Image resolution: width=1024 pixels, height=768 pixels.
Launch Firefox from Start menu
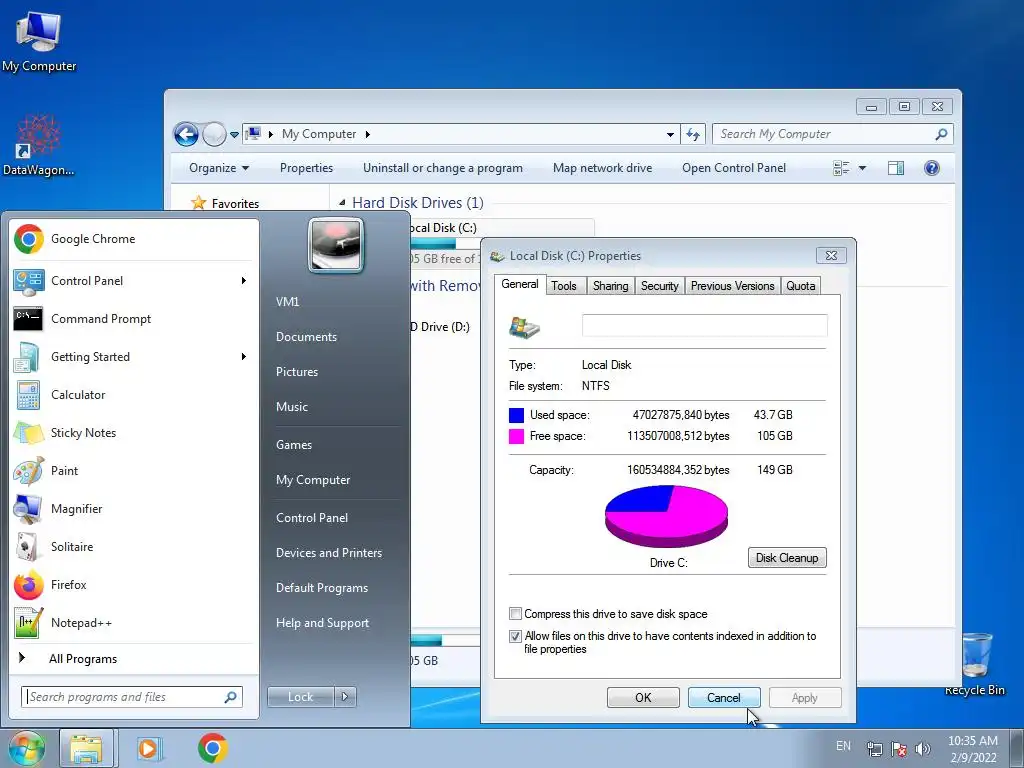click(134, 584)
